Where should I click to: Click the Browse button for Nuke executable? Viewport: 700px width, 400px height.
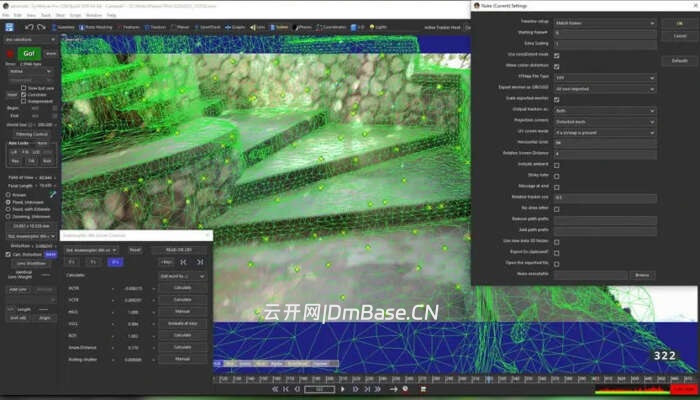(642, 275)
